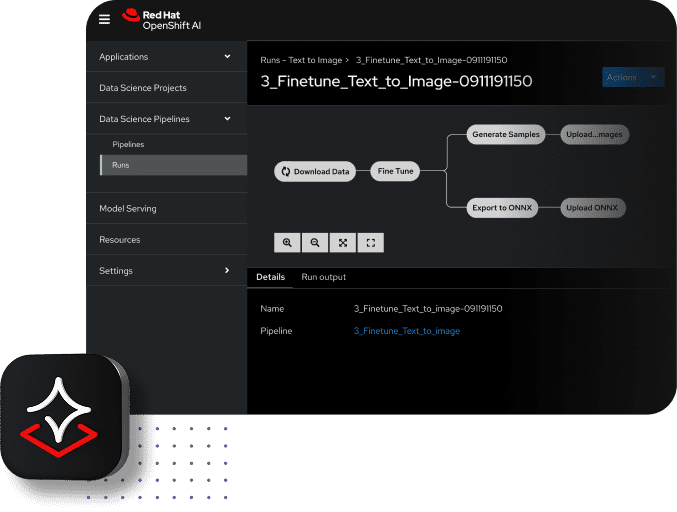Expand the Applications navigation section
This screenshot has width=677, height=512.
coord(166,57)
